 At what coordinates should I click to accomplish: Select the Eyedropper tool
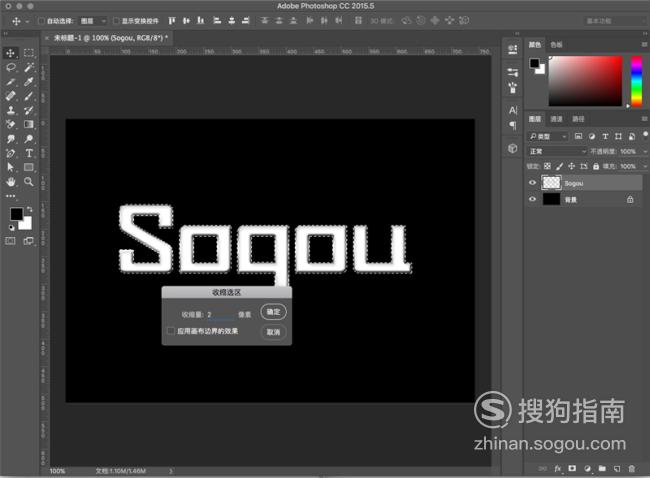29,82
